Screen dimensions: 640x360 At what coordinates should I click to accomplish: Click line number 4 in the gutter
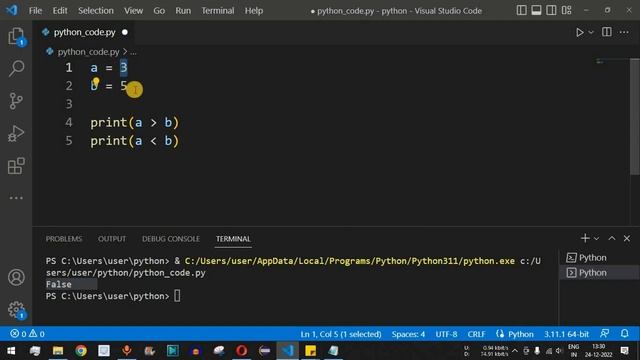[x=69, y=122]
